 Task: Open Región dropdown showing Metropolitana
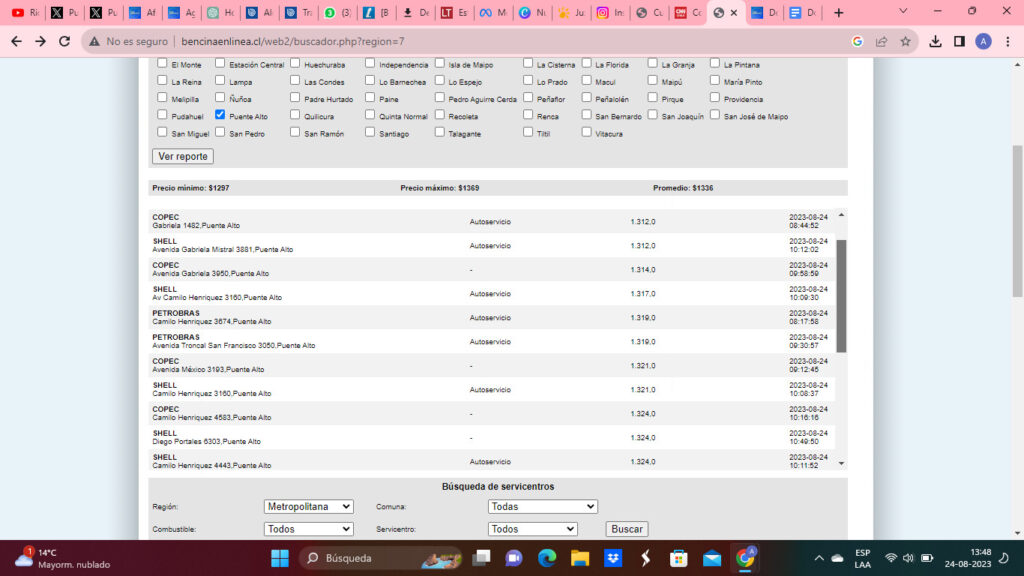[308, 506]
